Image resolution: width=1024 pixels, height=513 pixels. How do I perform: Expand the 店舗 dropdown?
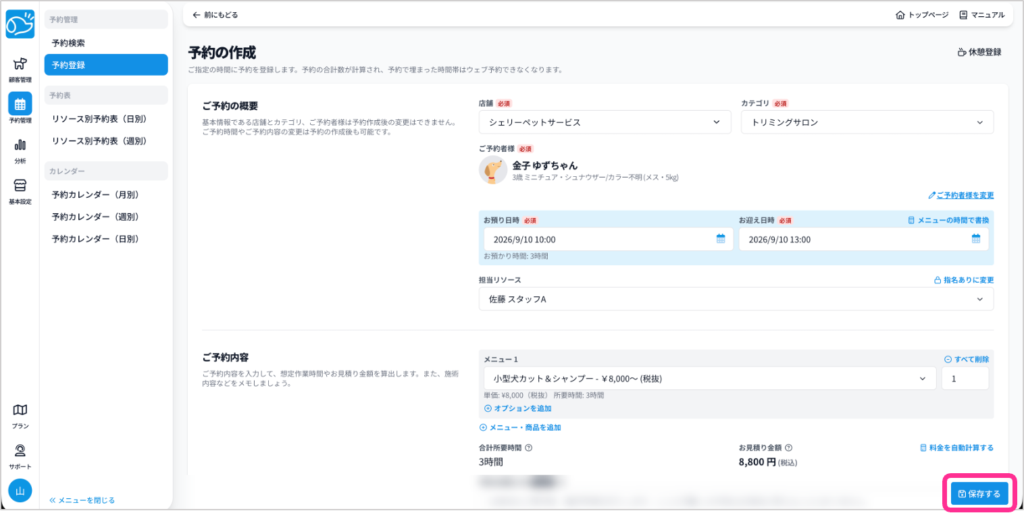point(605,122)
